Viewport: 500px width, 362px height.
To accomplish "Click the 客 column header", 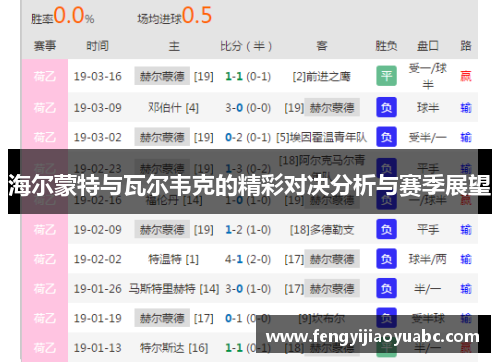I will click(322, 46).
